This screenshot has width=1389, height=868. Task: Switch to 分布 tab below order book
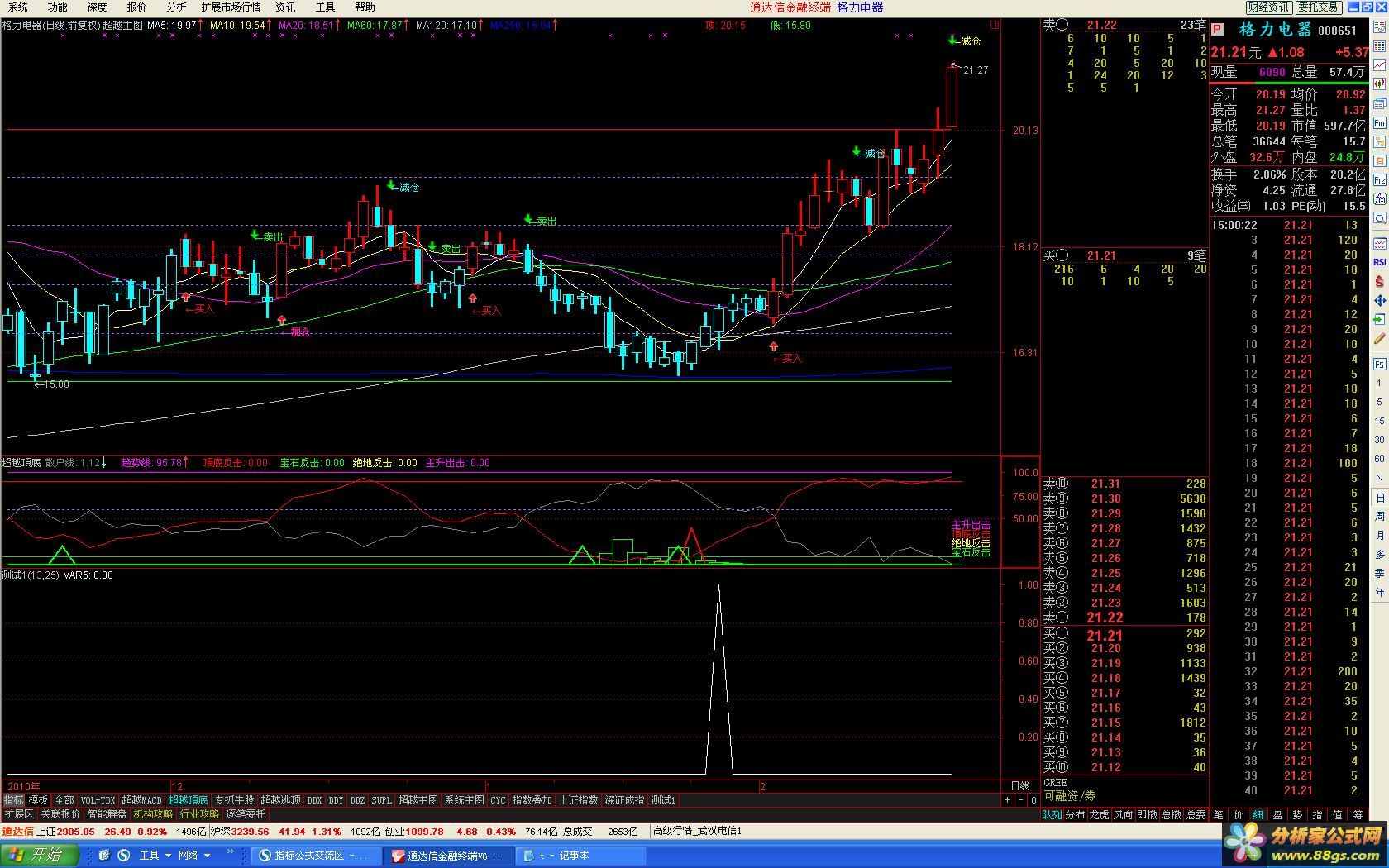coord(1075,814)
